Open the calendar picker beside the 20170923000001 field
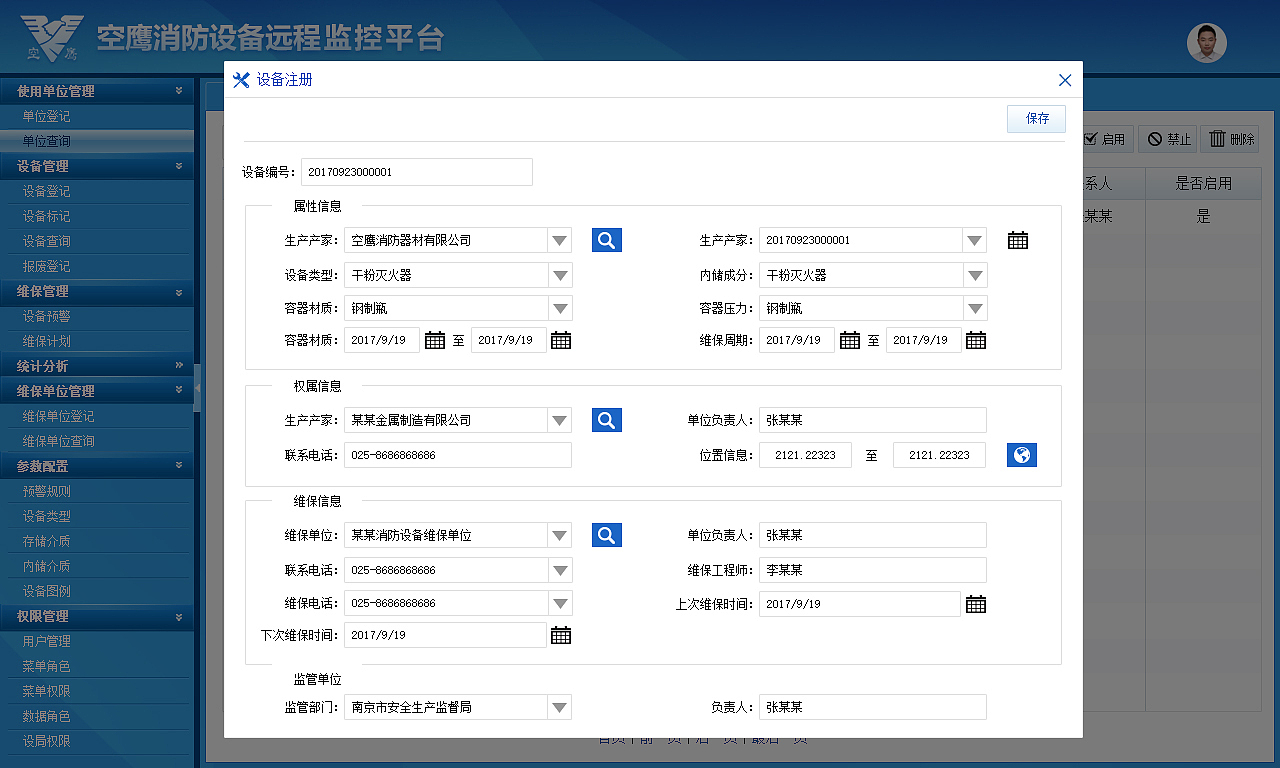The height and width of the screenshot is (768, 1280). [x=1018, y=239]
